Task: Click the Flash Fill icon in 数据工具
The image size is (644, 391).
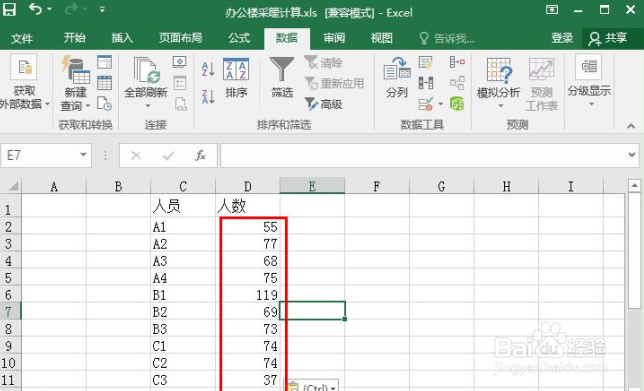Action: pyautogui.click(x=426, y=62)
